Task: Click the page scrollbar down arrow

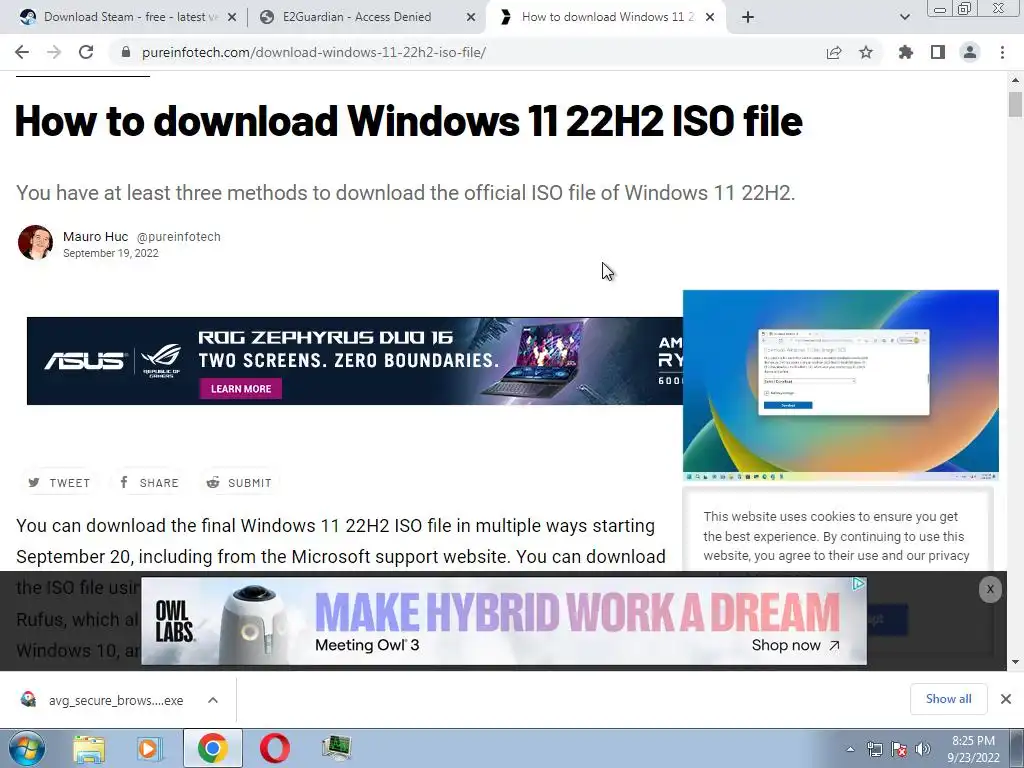Action: click(1015, 662)
